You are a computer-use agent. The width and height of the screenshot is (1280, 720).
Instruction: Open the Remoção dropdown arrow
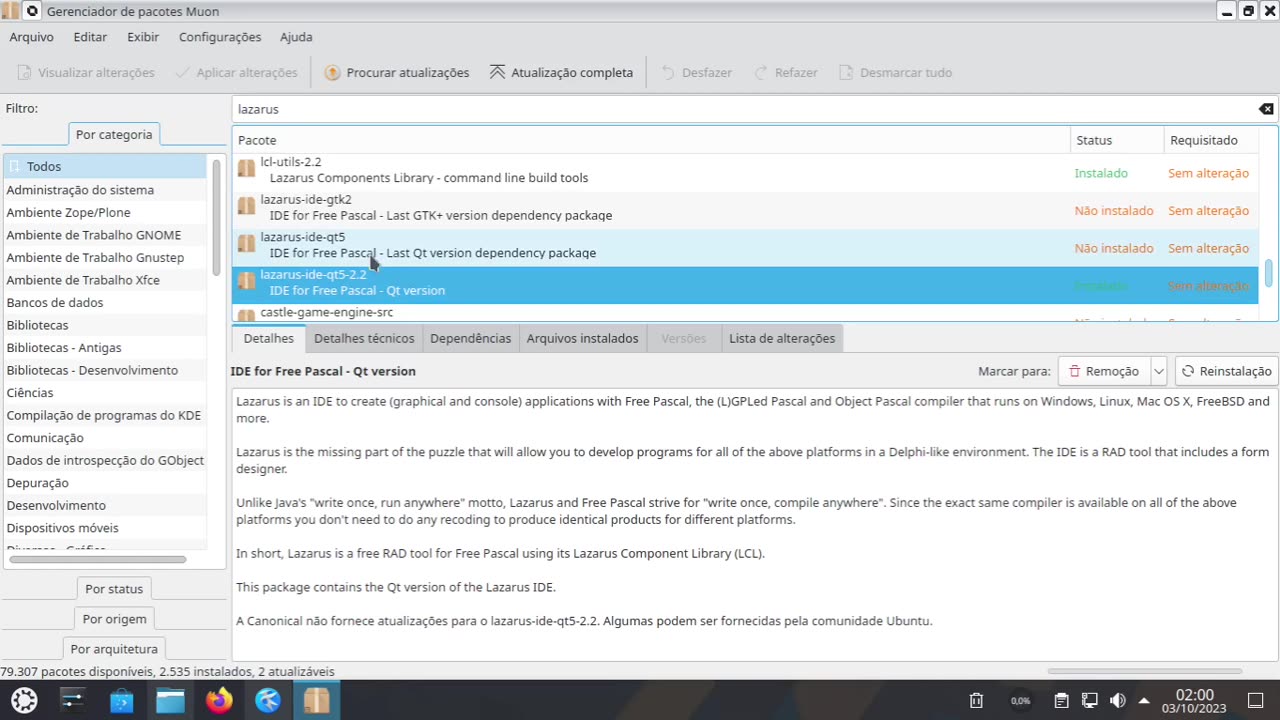click(x=1159, y=371)
